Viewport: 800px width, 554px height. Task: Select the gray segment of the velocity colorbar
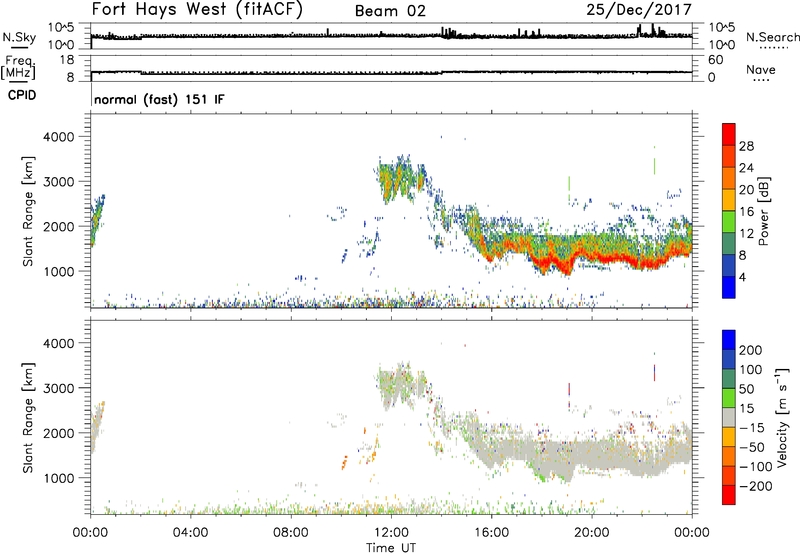point(729,417)
